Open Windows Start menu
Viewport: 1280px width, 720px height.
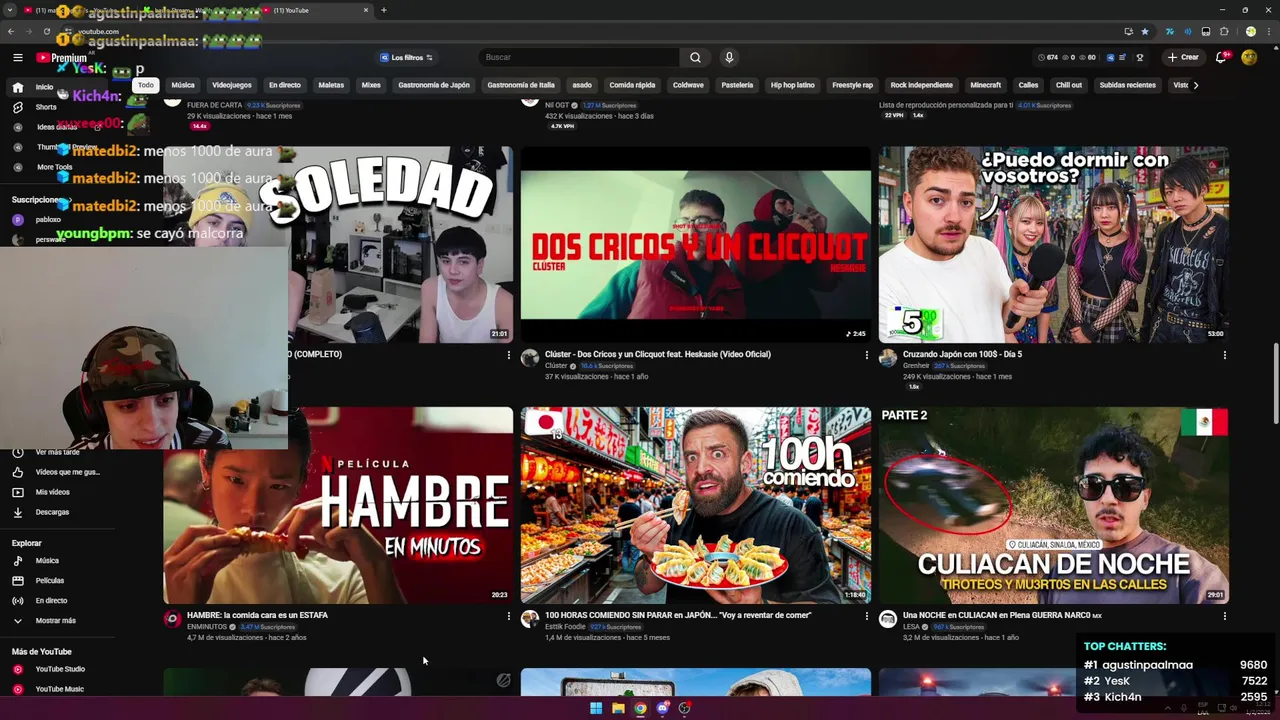pyautogui.click(x=596, y=708)
